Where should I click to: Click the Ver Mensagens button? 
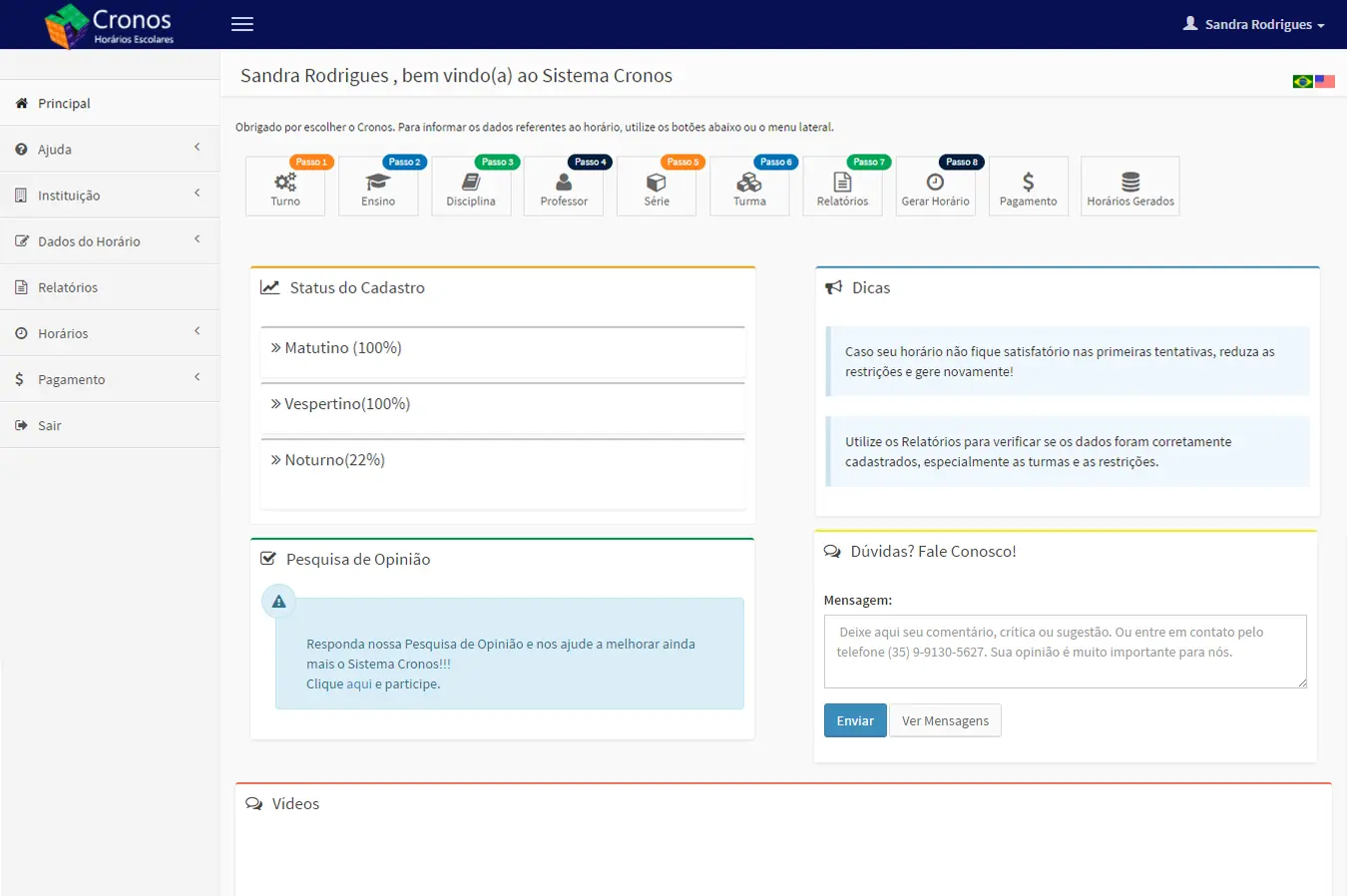[x=945, y=720]
